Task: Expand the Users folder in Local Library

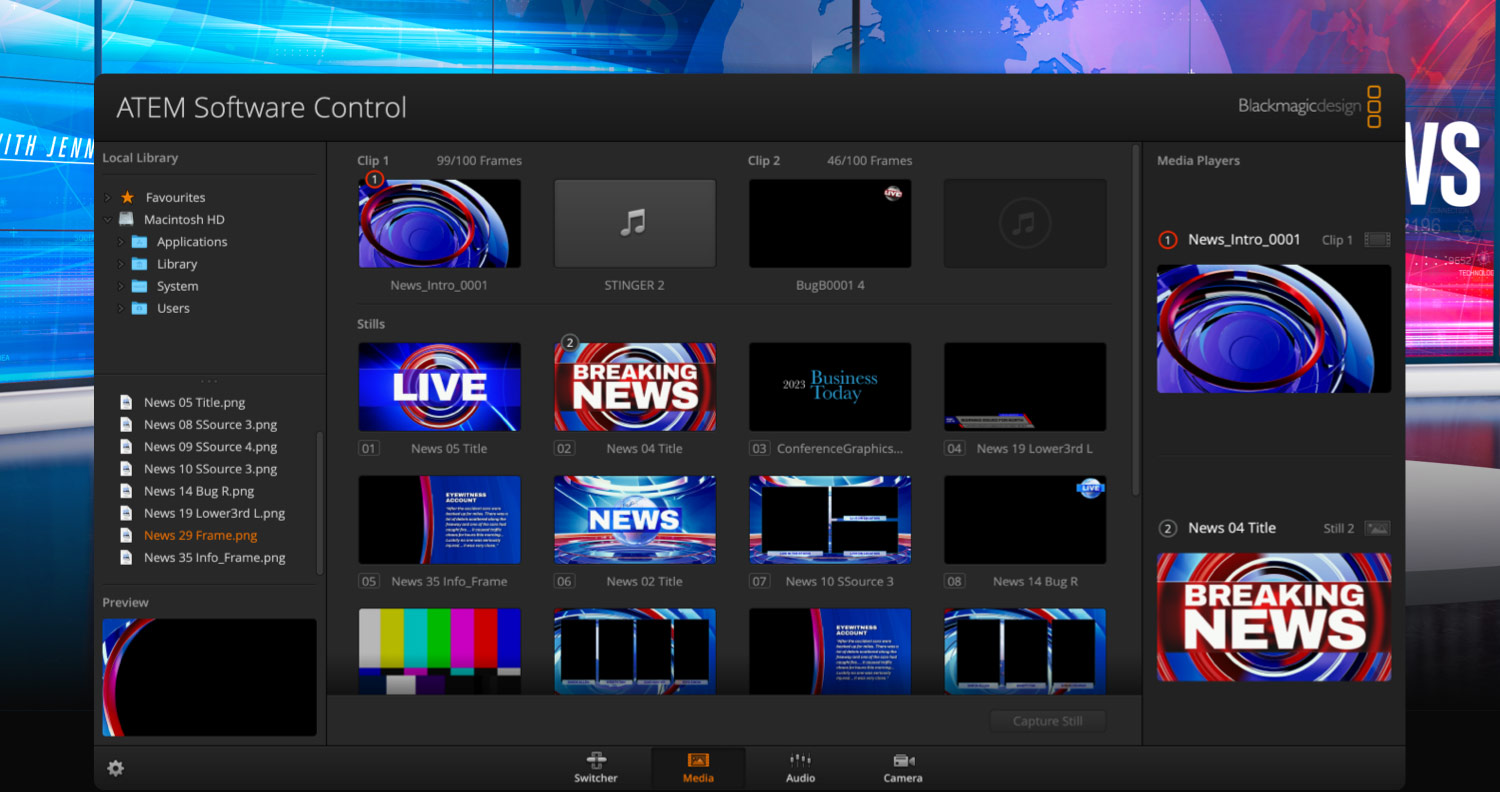Action: tap(121, 308)
